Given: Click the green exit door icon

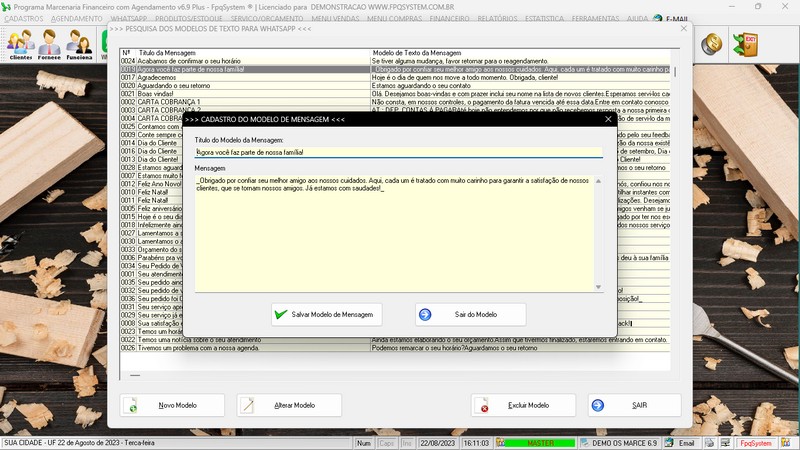Looking at the screenshot, I should [745, 44].
